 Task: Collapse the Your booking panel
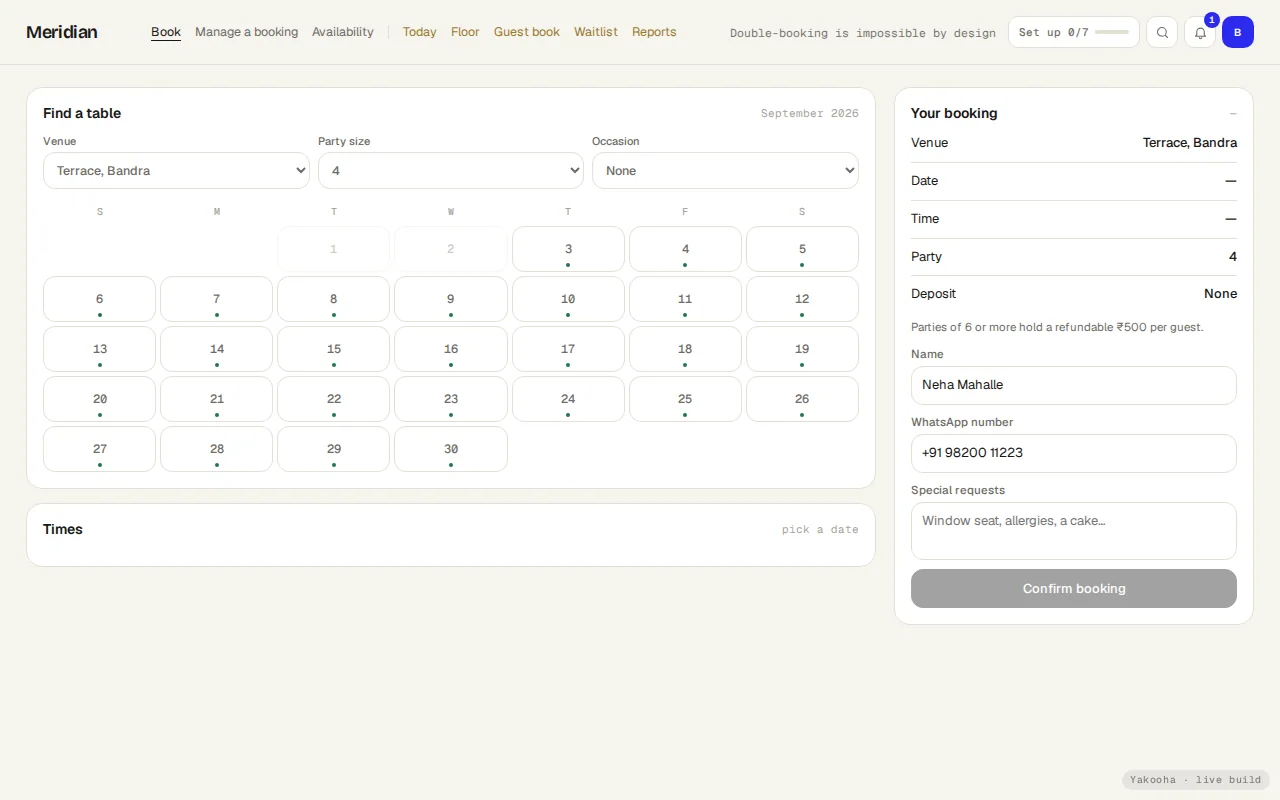pos(1233,113)
